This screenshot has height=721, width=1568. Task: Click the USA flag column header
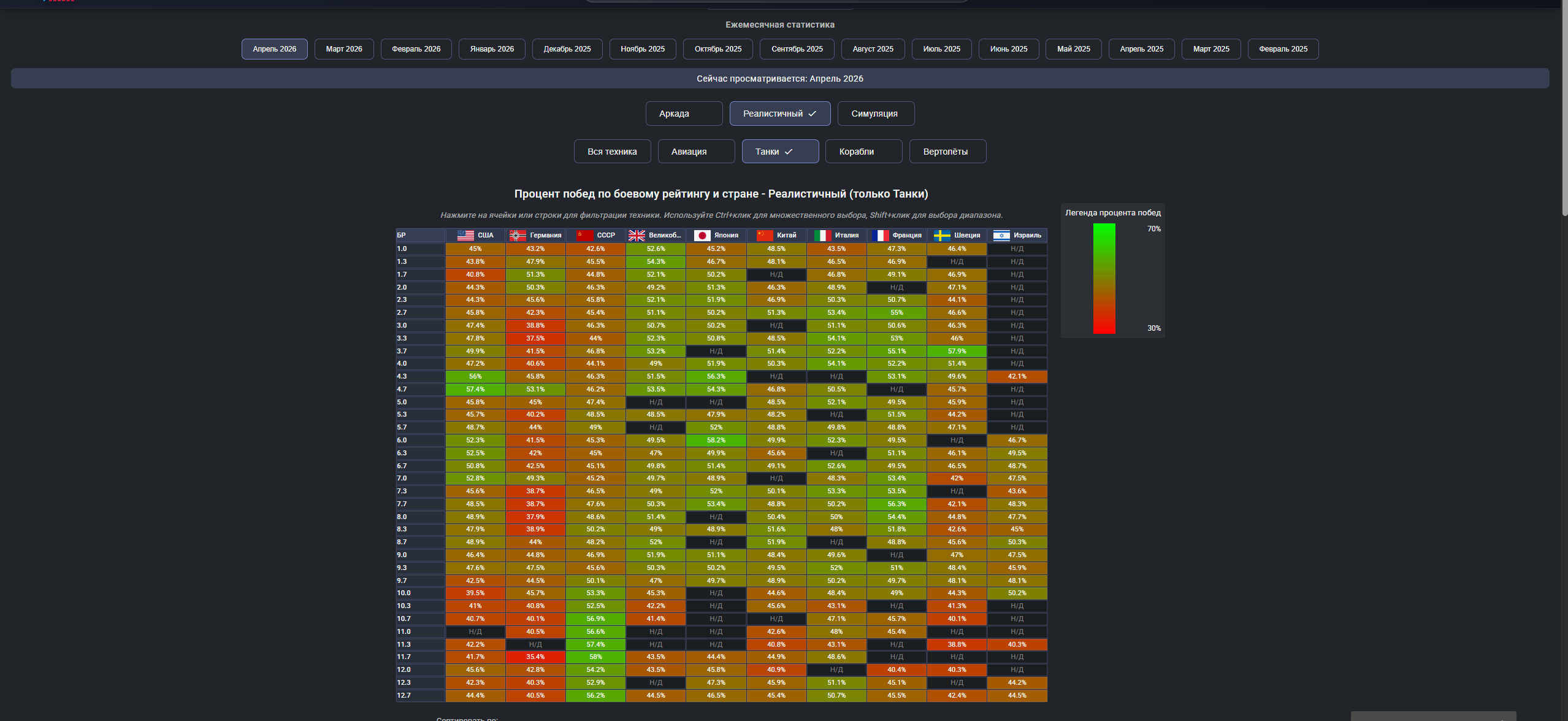click(x=475, y=235)
